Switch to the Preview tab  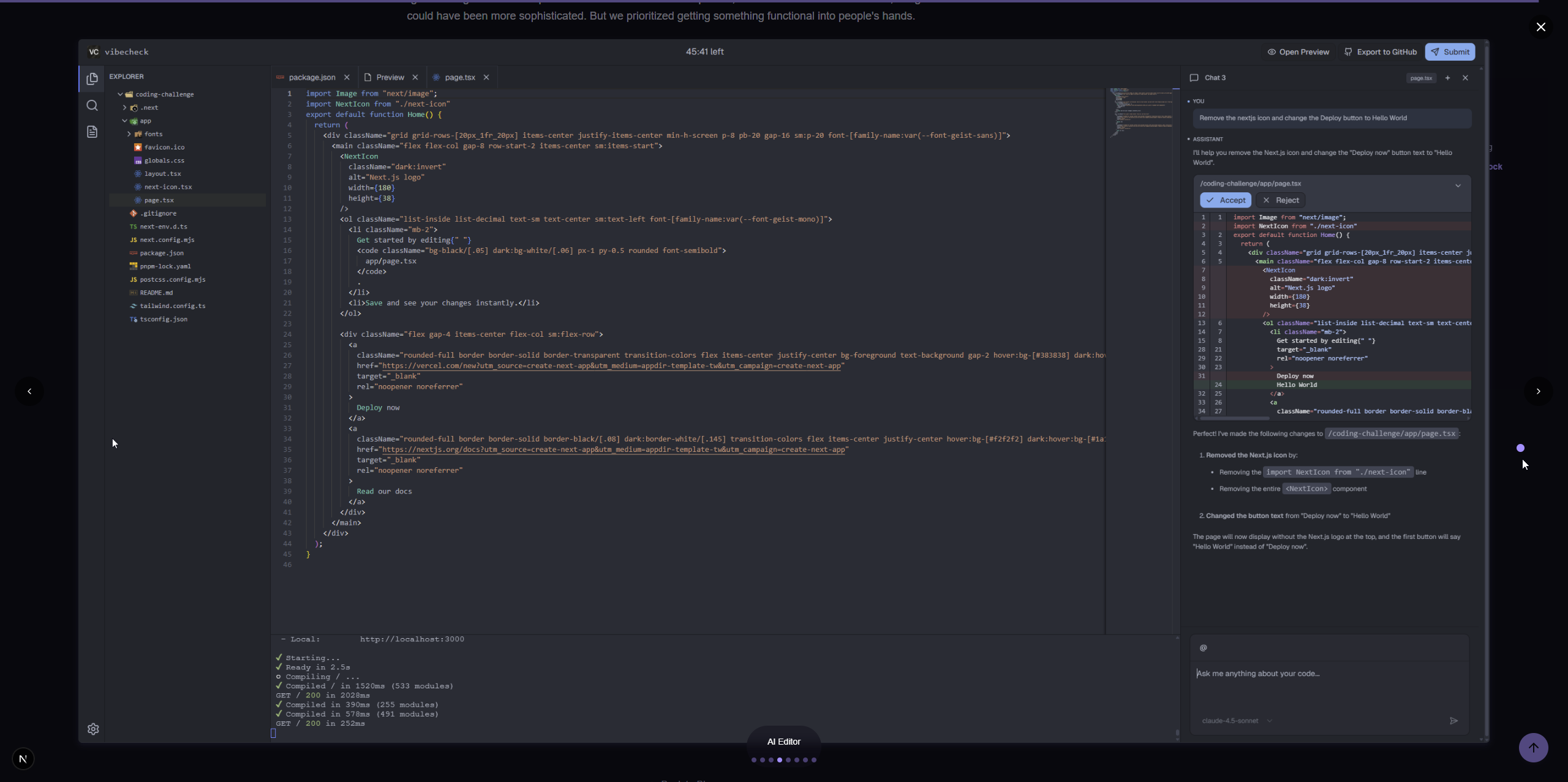pyautogui.click(x=390, y=77)
